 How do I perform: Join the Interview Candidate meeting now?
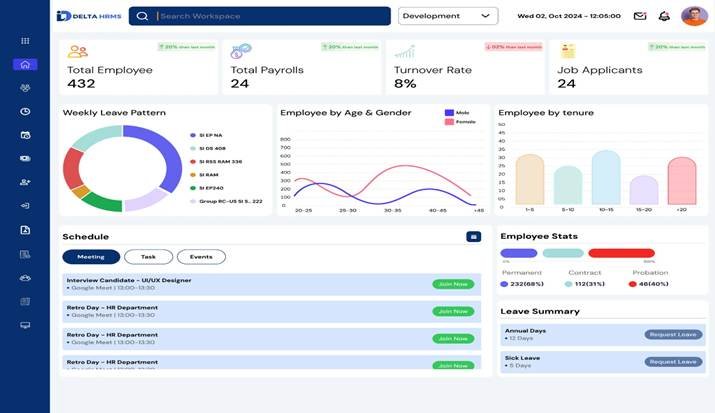tap(453, 284)
